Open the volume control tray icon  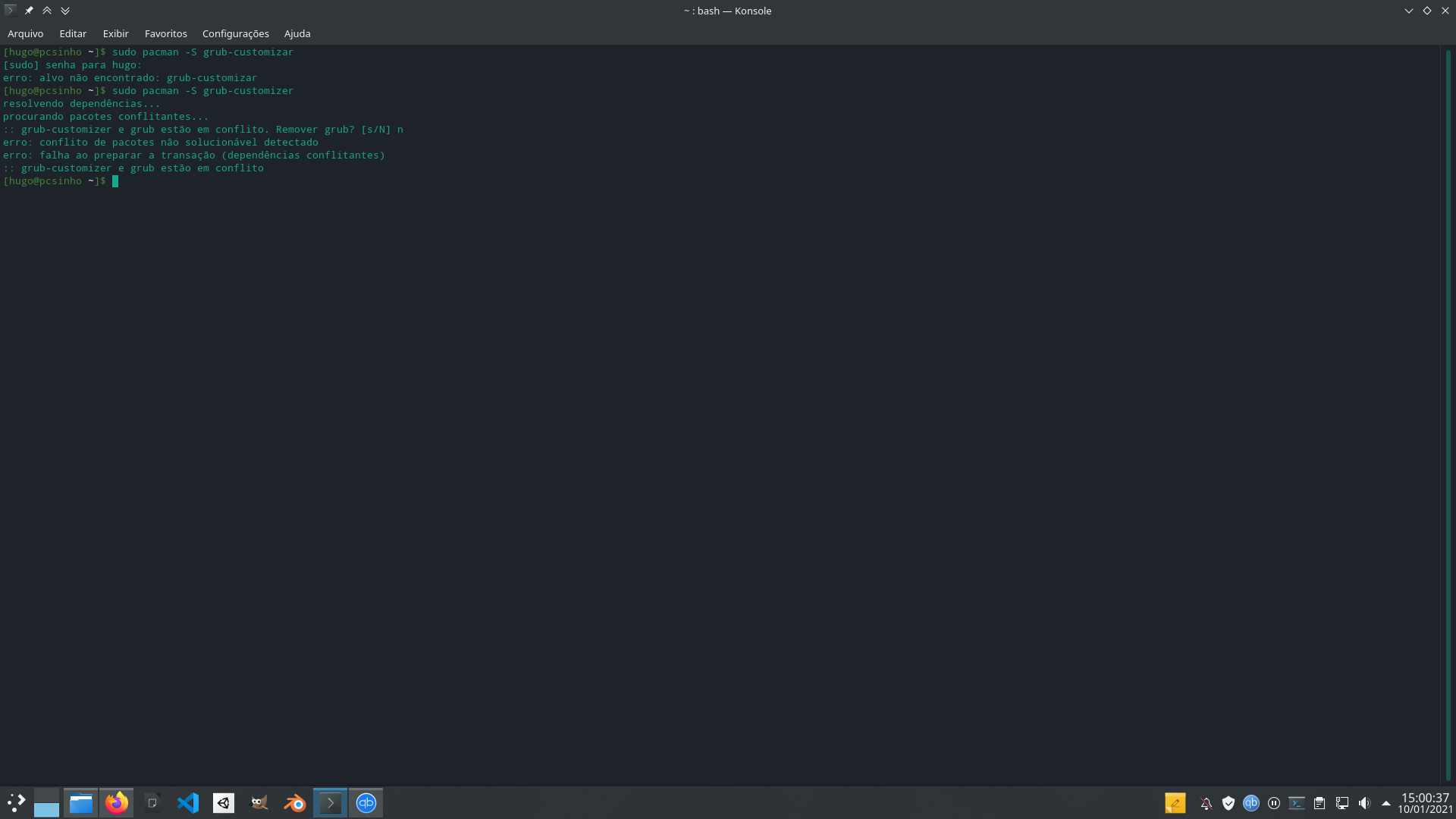pyautogui.click(x=1364, y=803)
